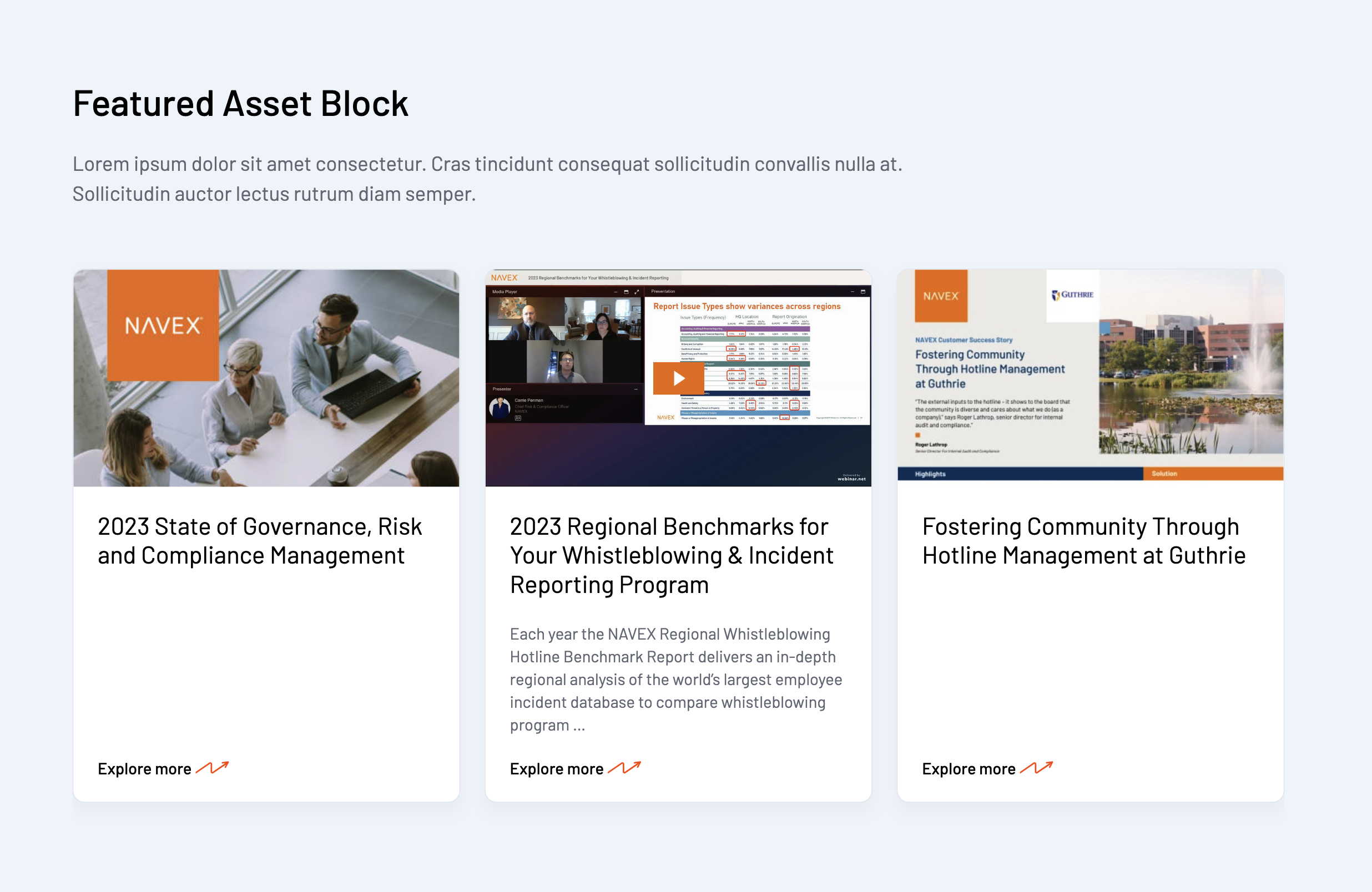1372x892 pixels.
Task: Click the Guthrie logo in the third thumbnail
Action: point(1072,295)
